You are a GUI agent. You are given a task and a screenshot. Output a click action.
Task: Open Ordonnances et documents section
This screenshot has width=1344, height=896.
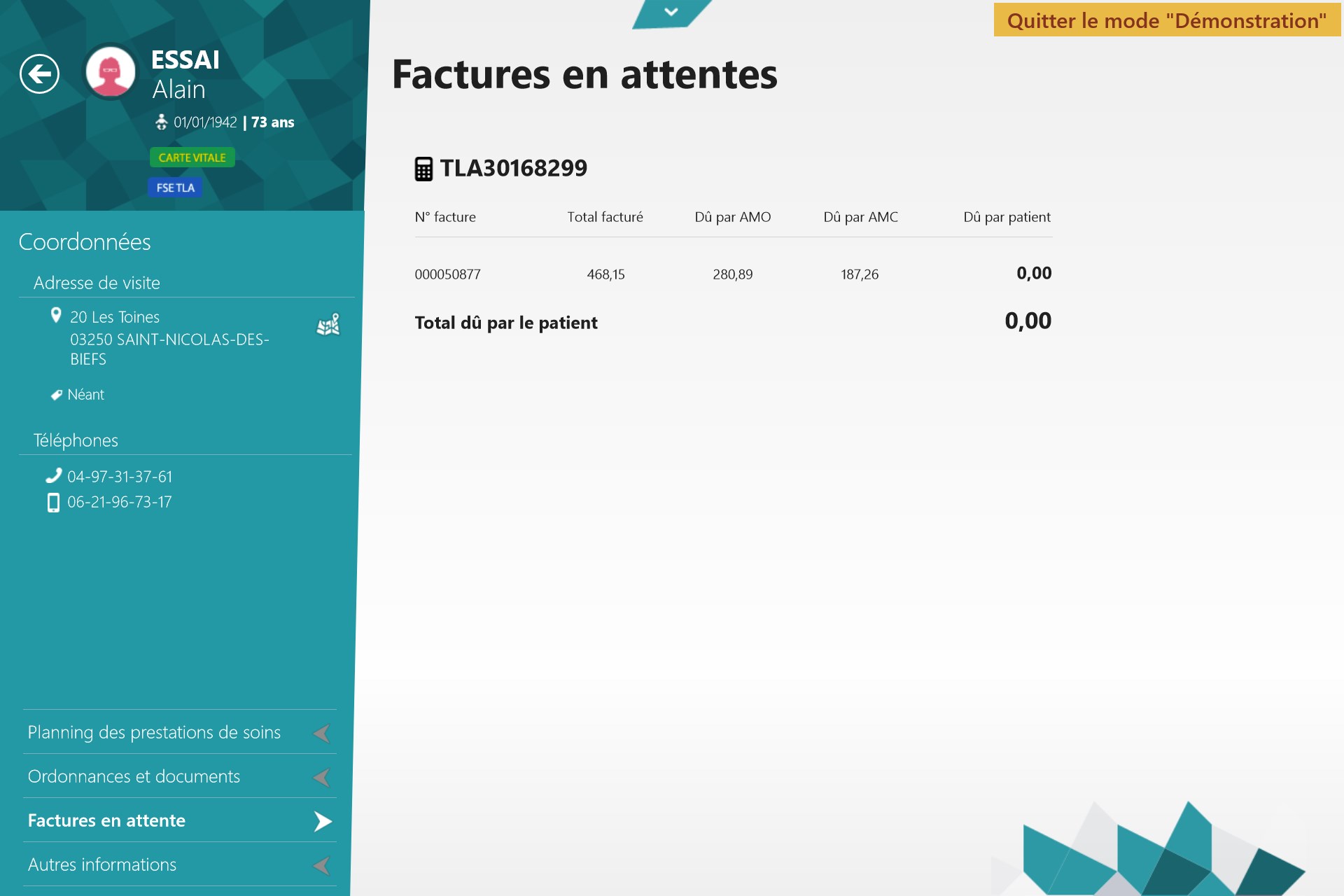pos(180,776)
